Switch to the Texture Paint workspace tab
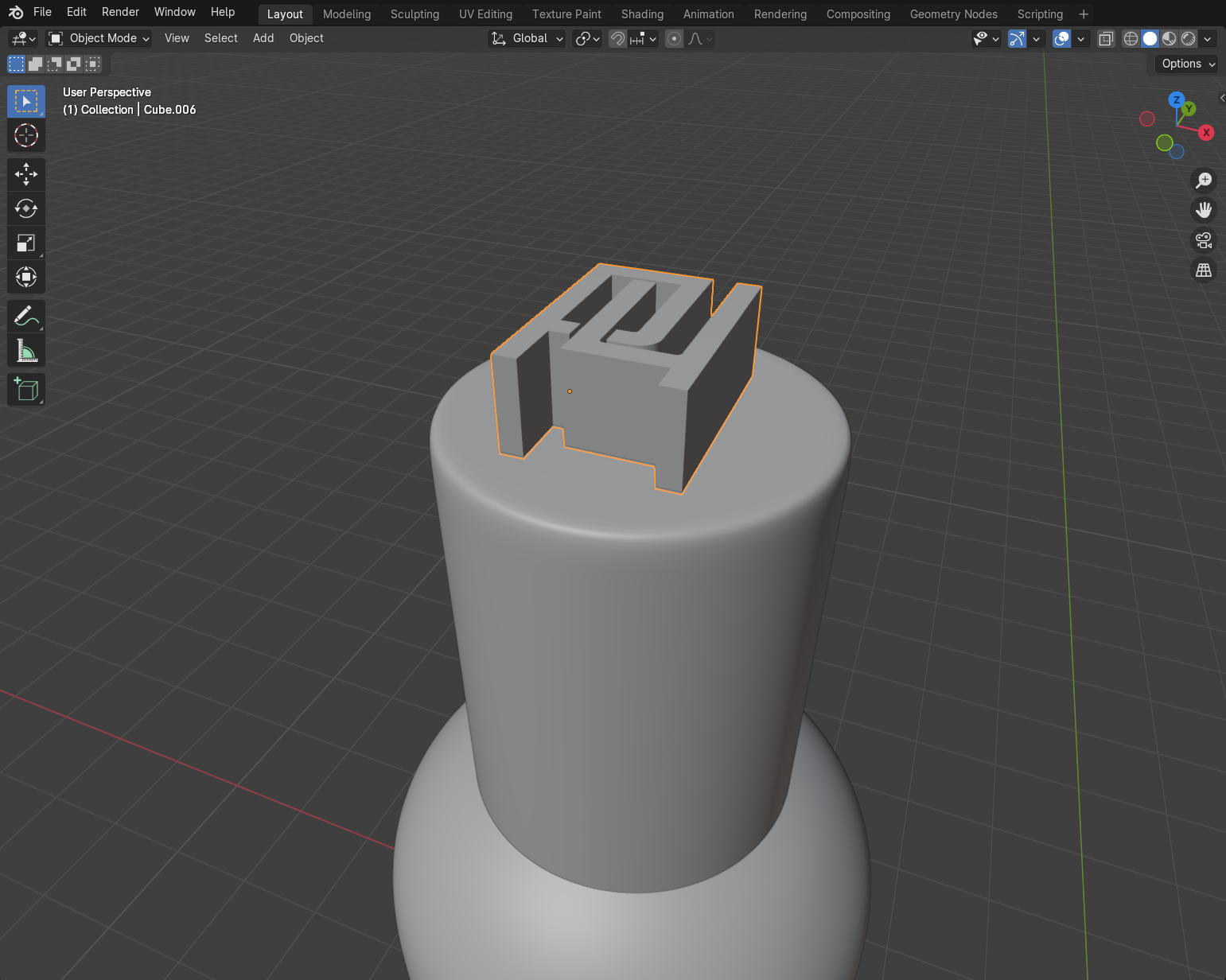The height and width of the screenshot is (980, 1226). [x=566, y=14]
